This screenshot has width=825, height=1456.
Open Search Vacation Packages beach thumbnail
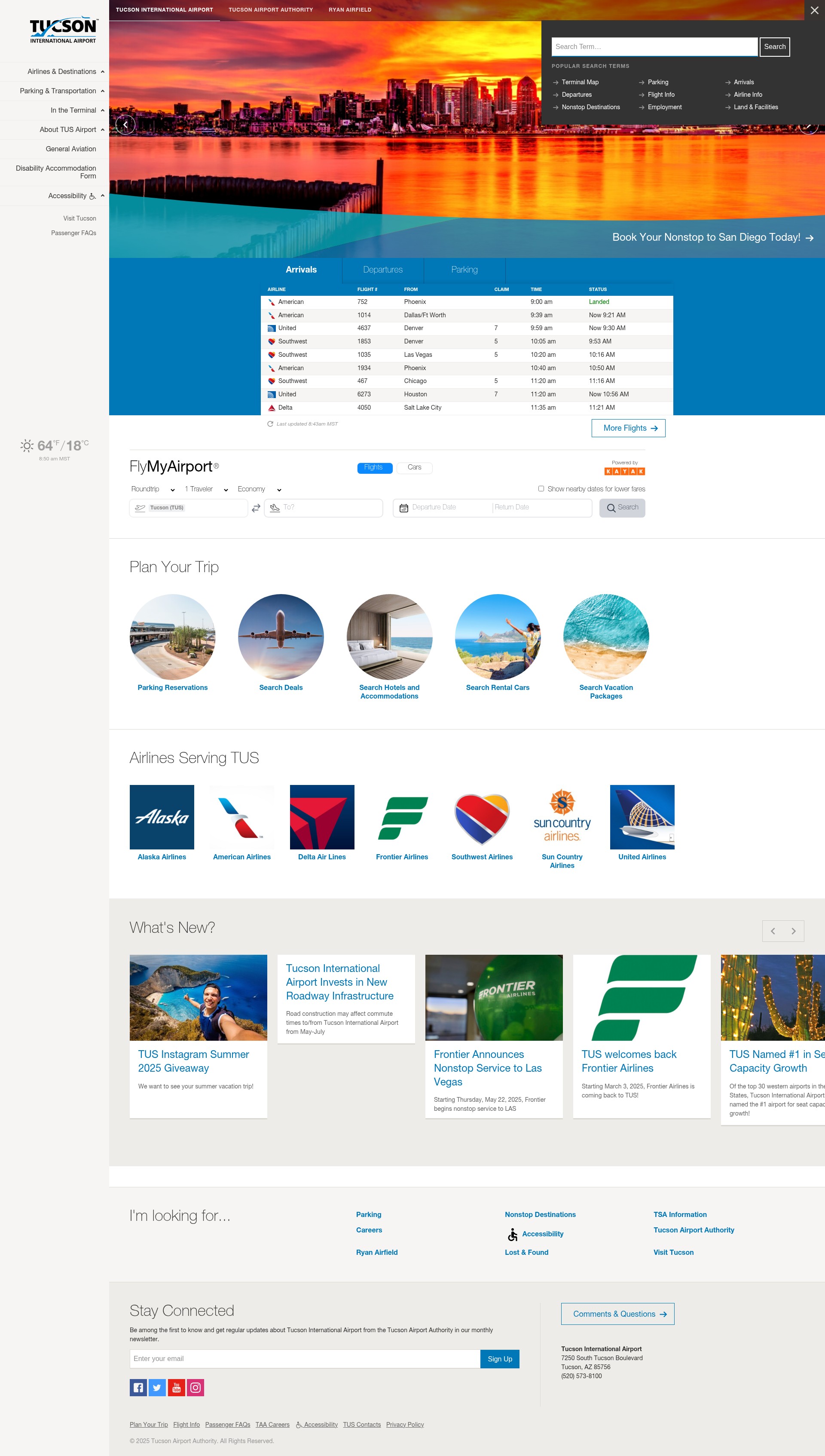(x=606, y=637)
